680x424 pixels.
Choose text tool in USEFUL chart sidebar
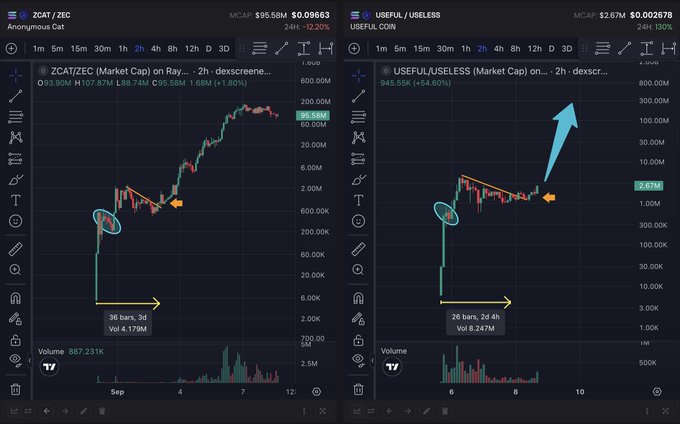pos(358,200)
